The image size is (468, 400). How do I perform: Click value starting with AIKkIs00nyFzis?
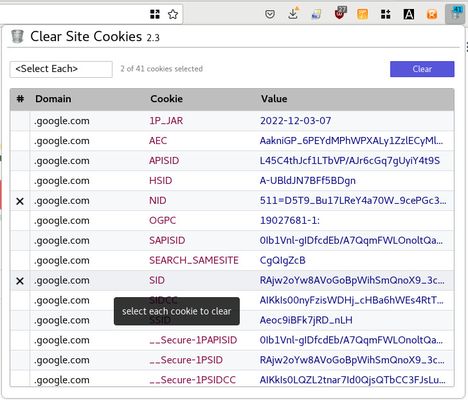[352, 300]
